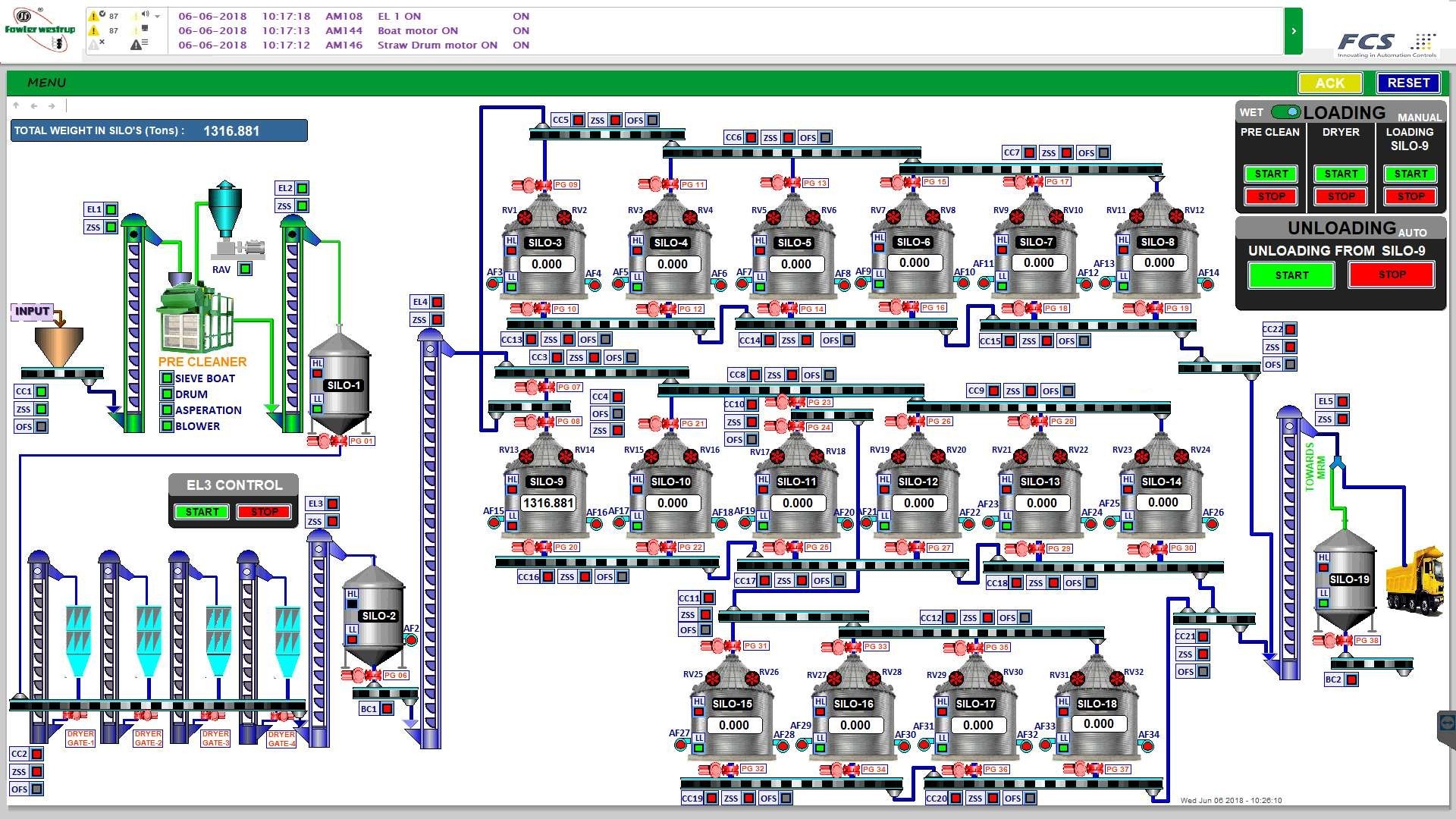1456x819 pixels.
Task: Click the SILO-9 weight value field
Action: coord(548,503)
